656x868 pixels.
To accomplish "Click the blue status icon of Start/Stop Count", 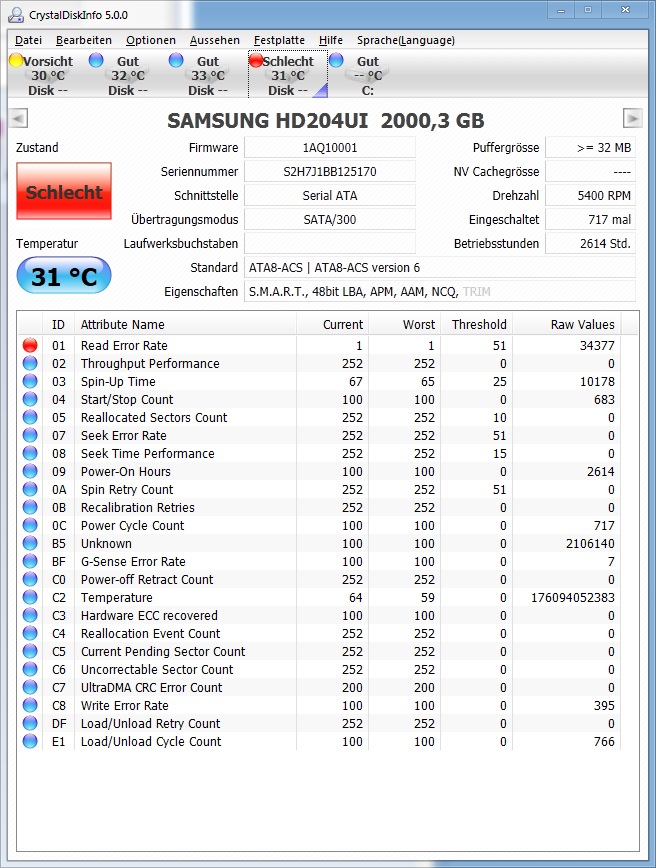I will click(30, 399).
